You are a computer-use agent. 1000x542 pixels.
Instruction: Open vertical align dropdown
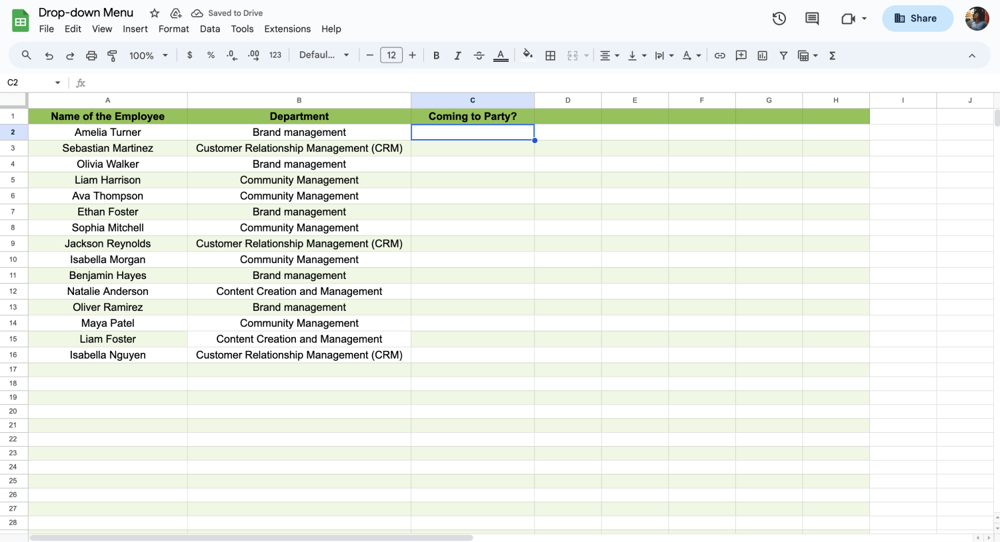tap(636, 55)
